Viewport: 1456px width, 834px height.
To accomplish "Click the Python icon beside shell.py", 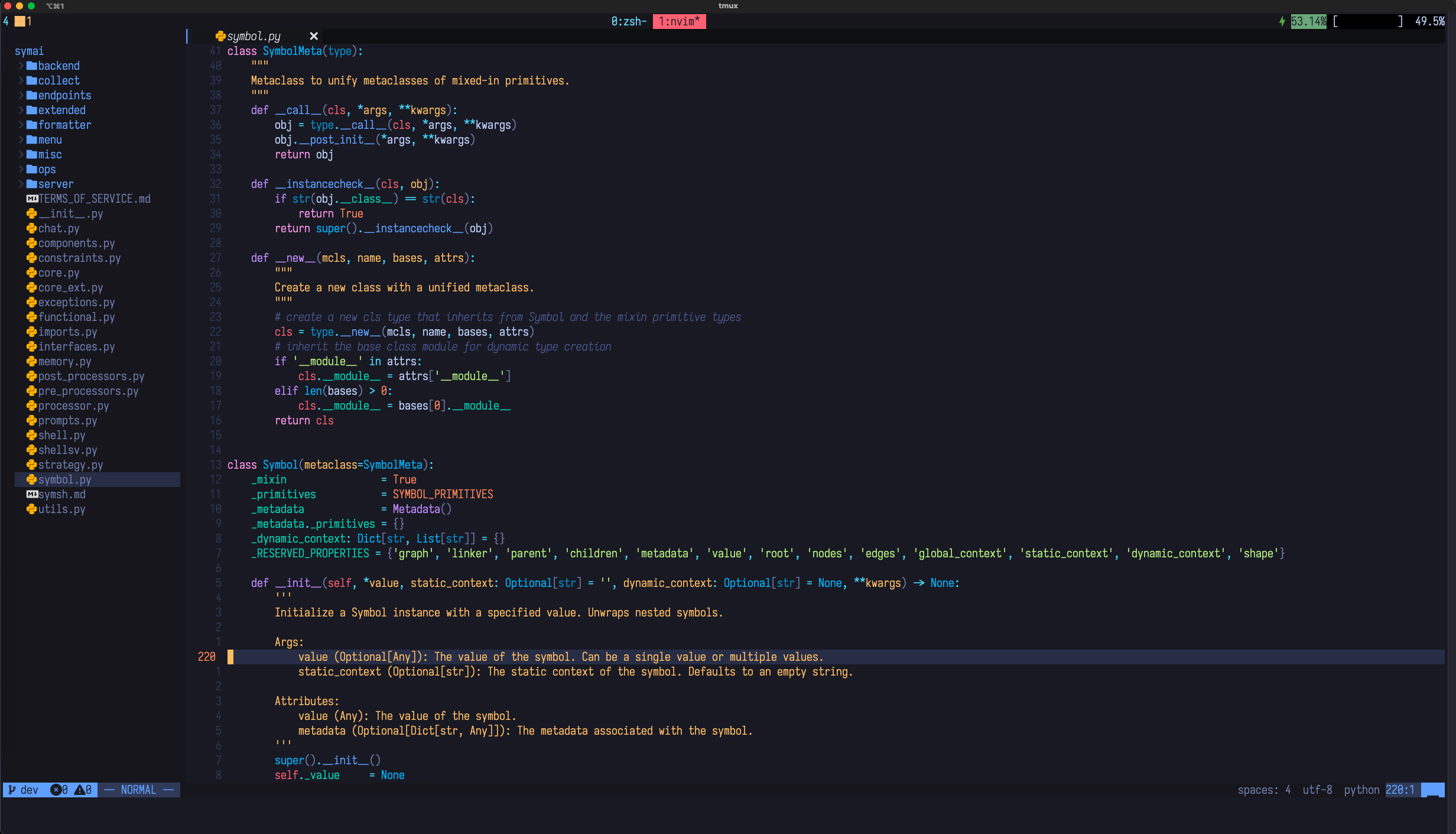I will point(32,435).
